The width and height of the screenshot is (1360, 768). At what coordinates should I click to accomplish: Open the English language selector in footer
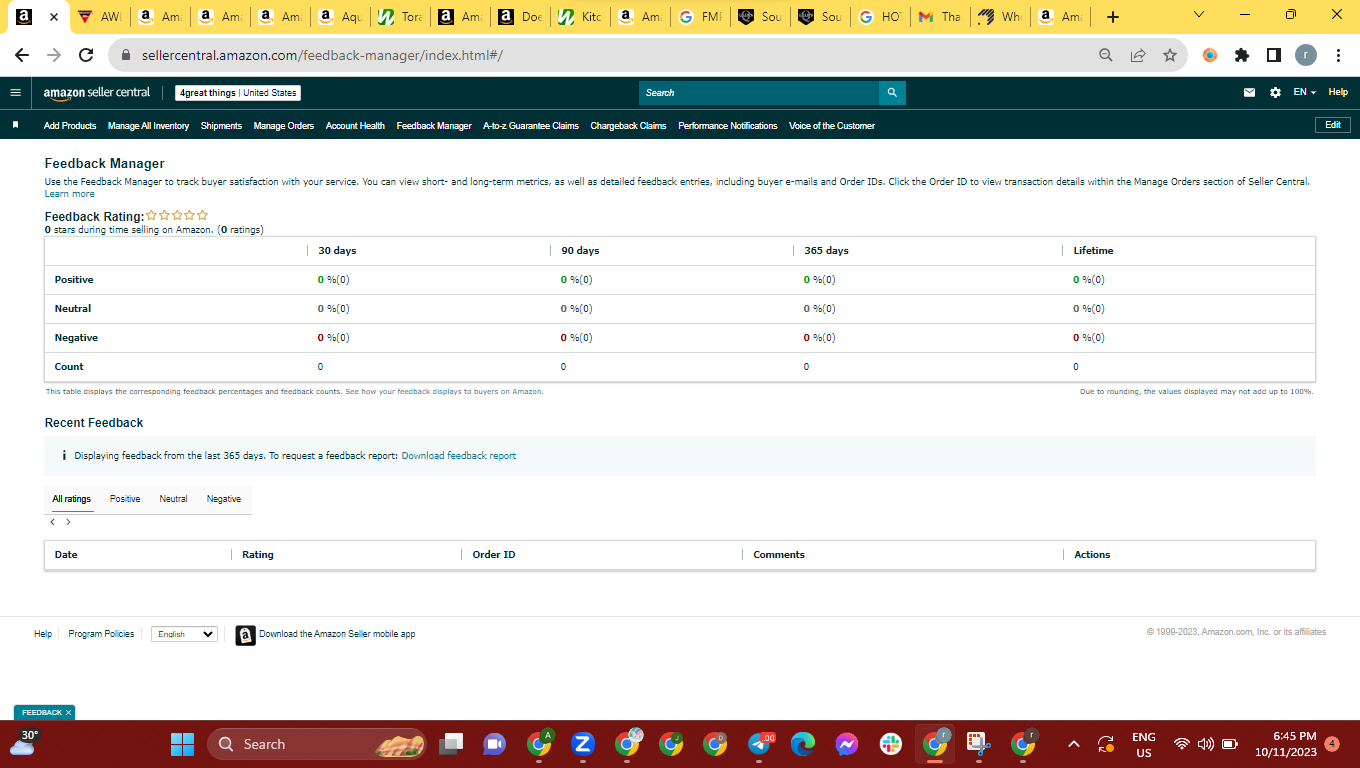point(184,634)
